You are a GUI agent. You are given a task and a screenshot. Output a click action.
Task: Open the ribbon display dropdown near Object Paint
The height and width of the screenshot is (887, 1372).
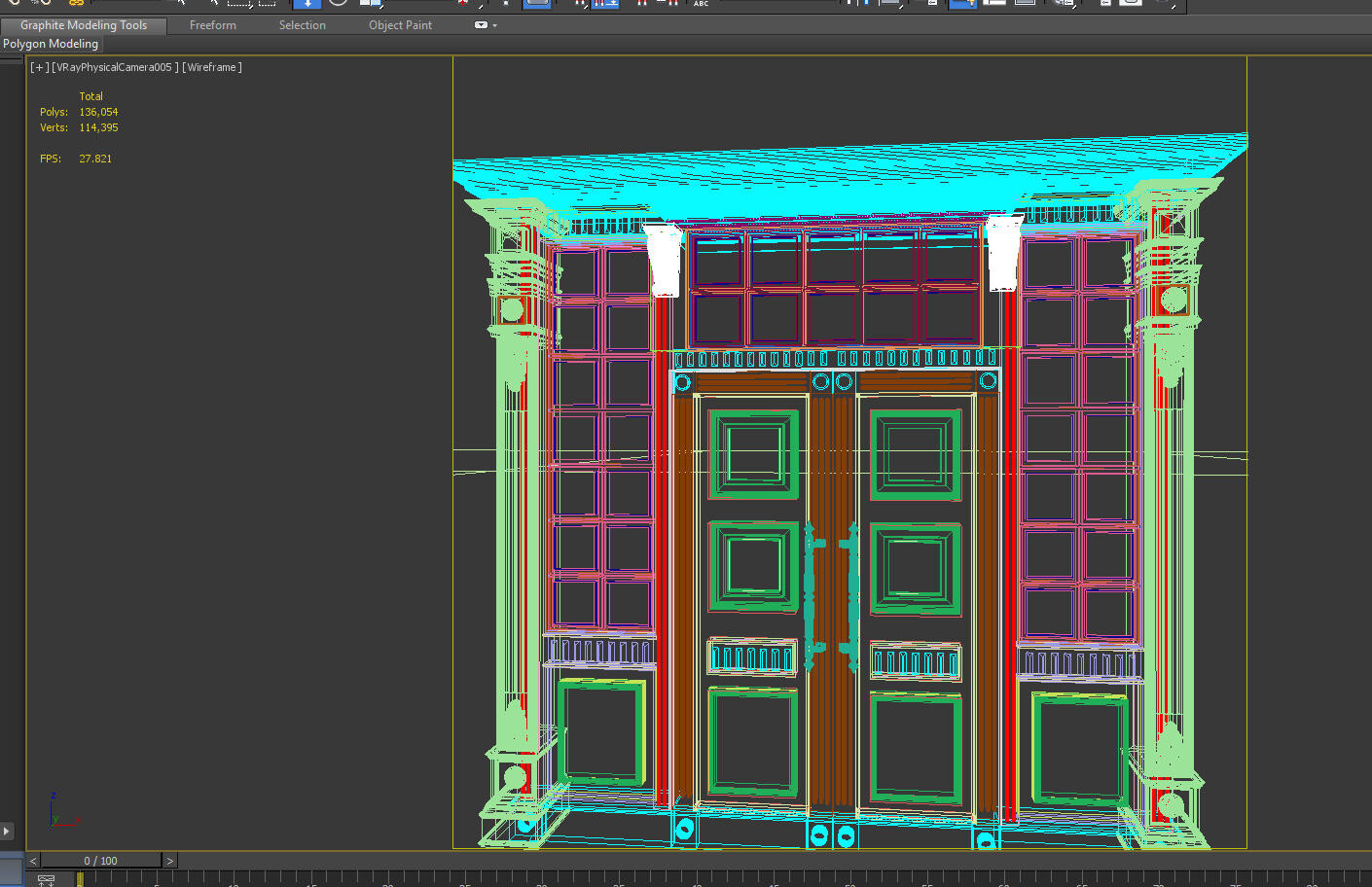click(x=482, y=24)
